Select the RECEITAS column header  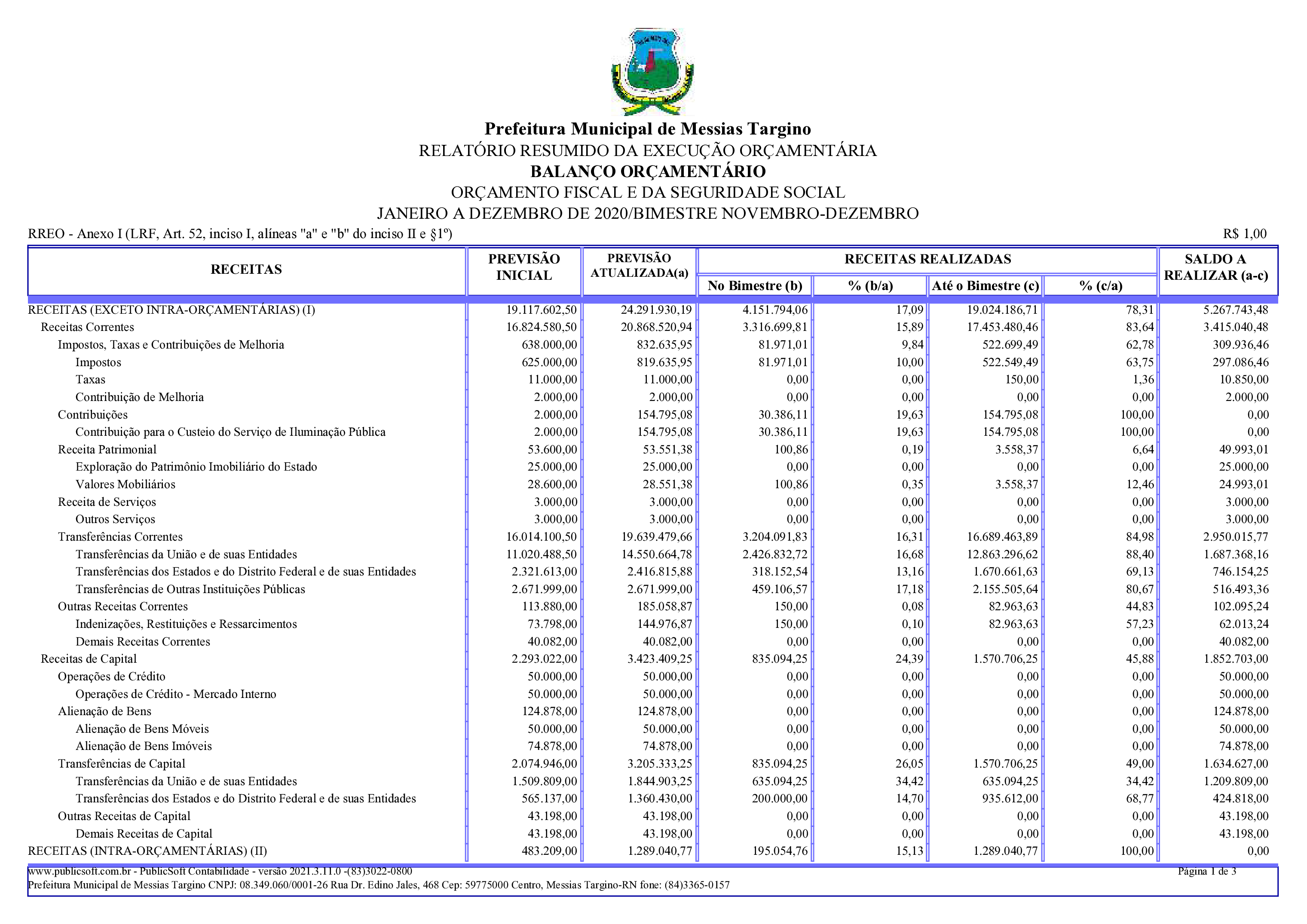click(x=246, y=269)
